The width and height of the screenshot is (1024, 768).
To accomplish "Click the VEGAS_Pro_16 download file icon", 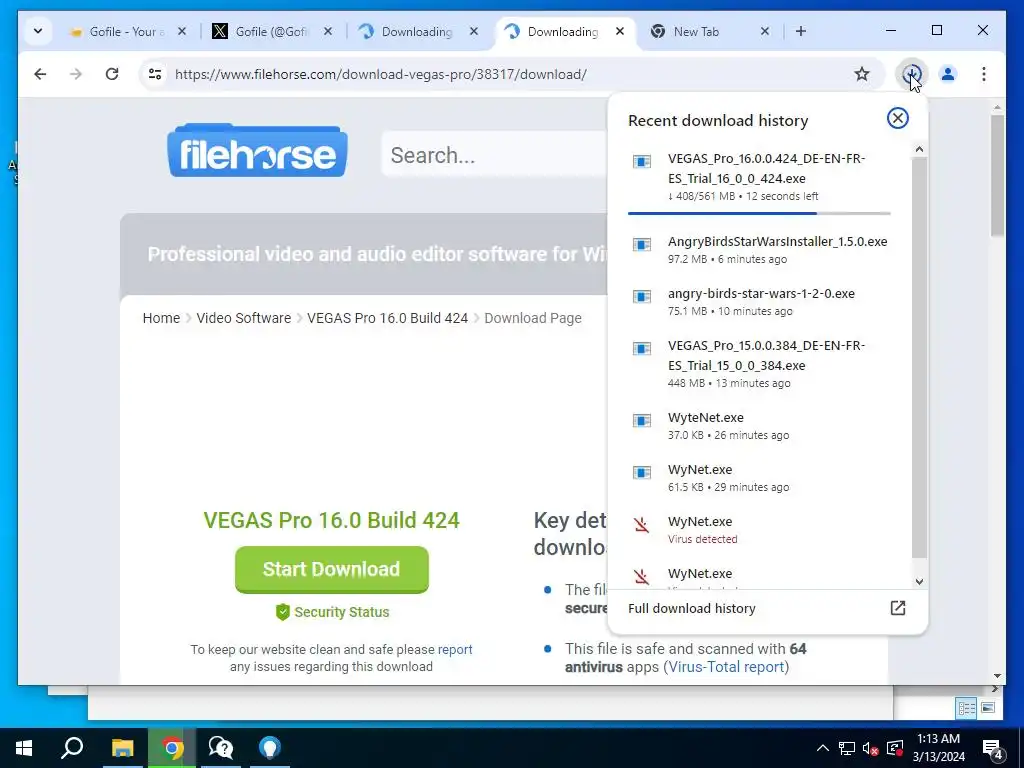I will pos(642,161).
